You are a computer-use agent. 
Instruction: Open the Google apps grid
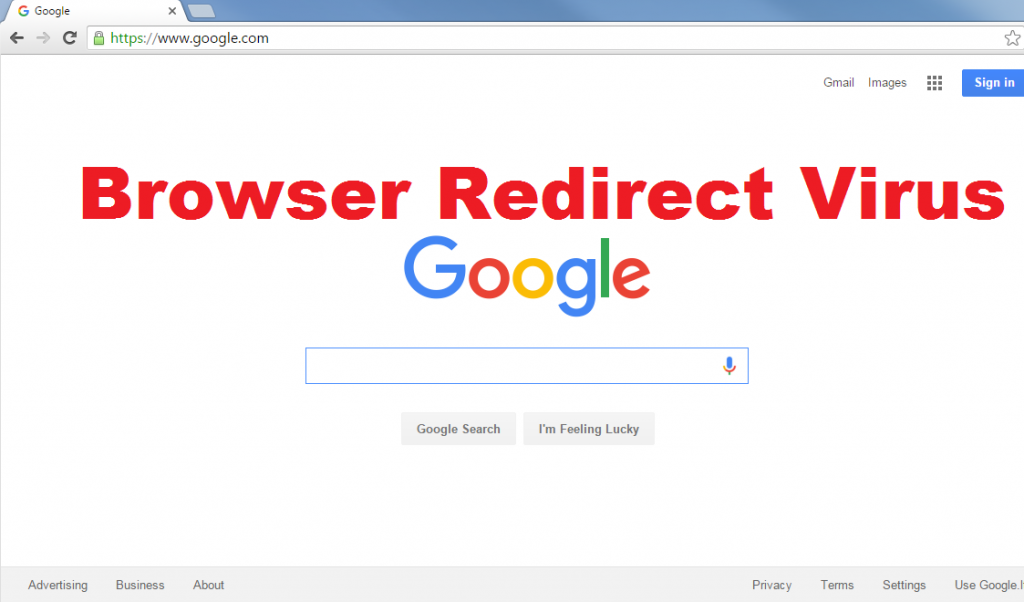(x=935, y=83)
